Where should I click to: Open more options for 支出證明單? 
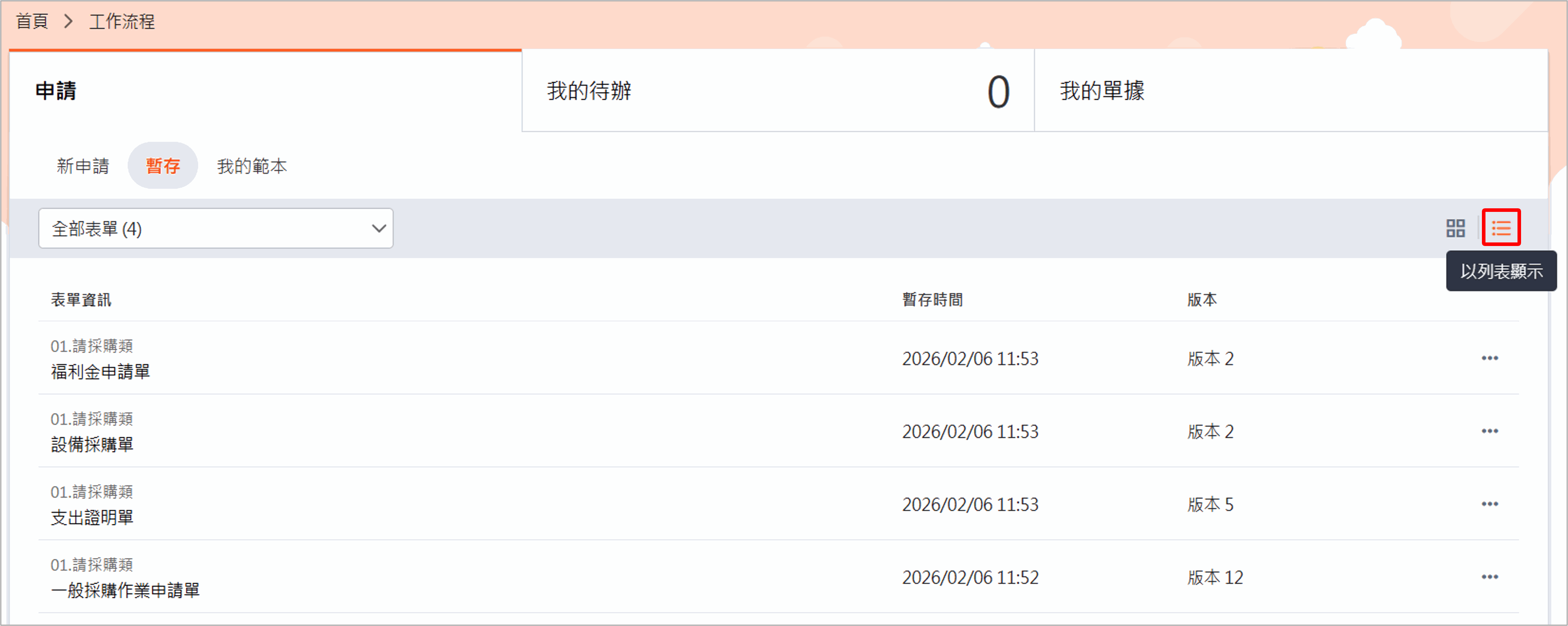coord(1489,504)
